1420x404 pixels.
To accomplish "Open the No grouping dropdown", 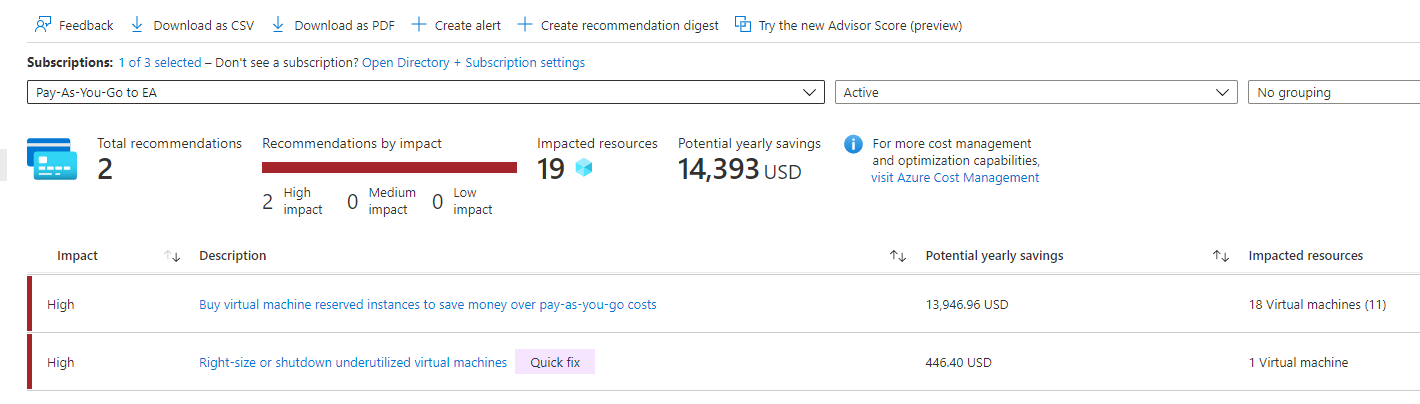I will [1334, 92].
